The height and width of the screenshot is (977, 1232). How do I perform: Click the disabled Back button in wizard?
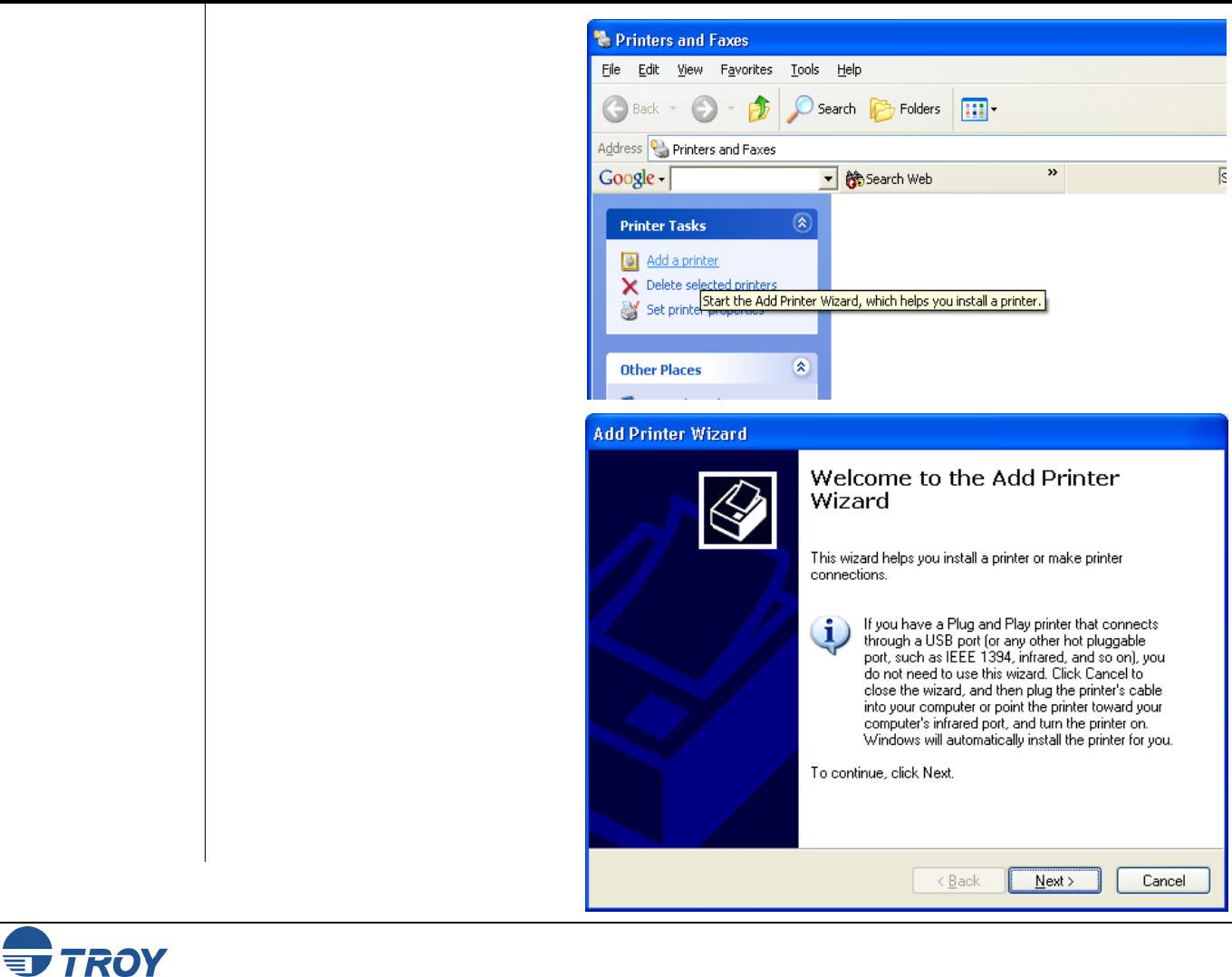(958, 881)
